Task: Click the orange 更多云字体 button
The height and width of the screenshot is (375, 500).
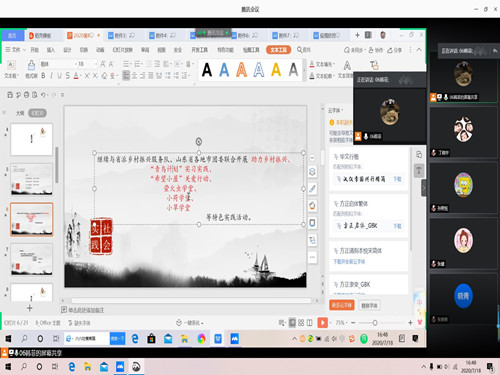Action: coord(342,305)
